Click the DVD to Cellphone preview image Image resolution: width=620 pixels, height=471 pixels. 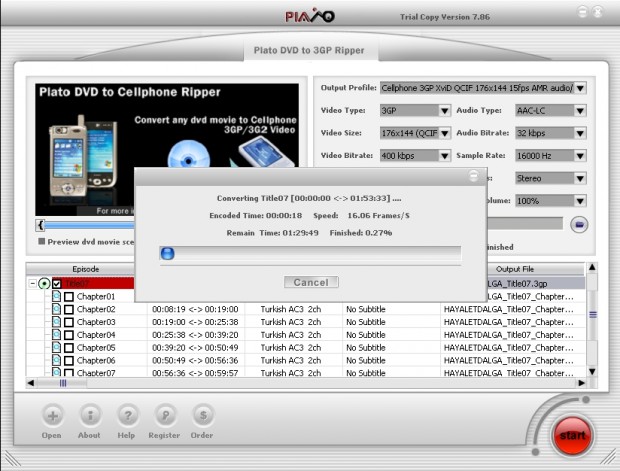tap(167, 149)
